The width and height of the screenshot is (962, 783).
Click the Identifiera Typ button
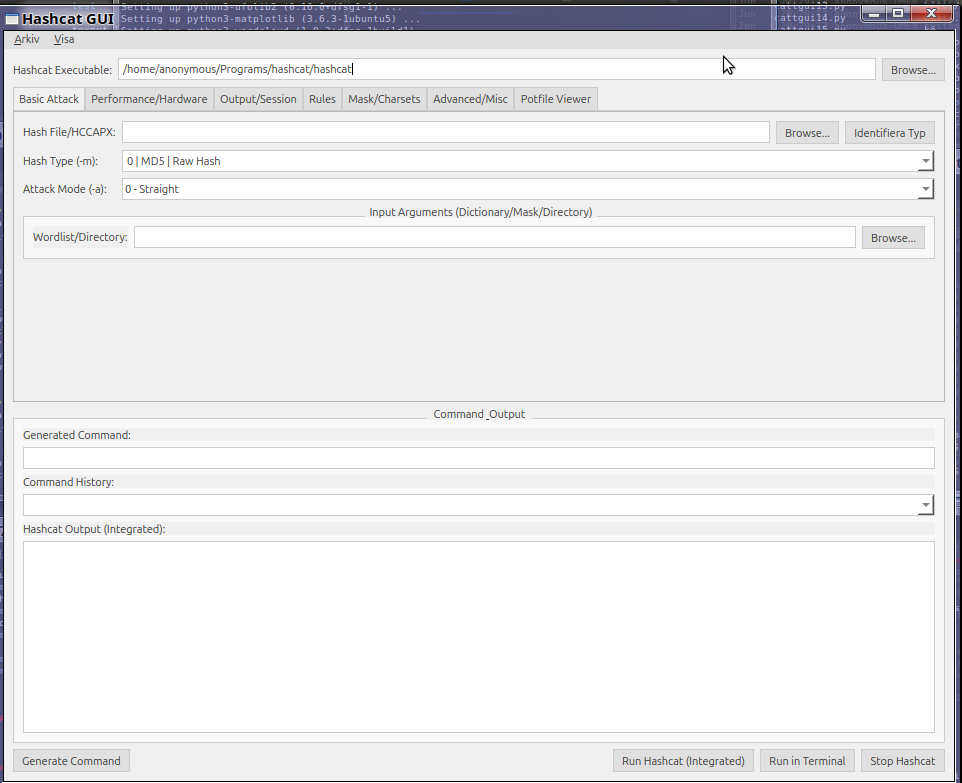890,133
